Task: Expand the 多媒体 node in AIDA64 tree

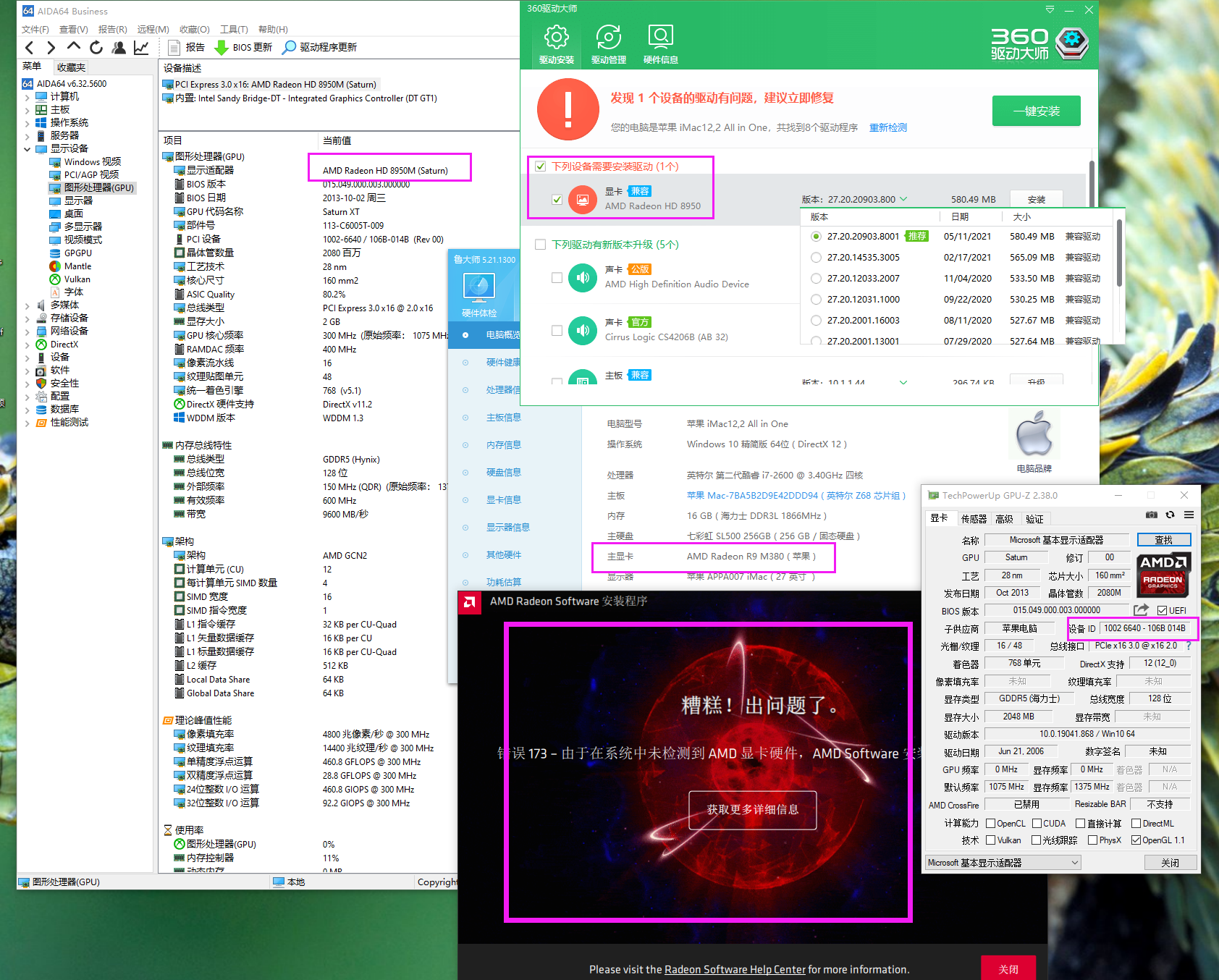Action: pyautogui.click(x=28, y=305)
